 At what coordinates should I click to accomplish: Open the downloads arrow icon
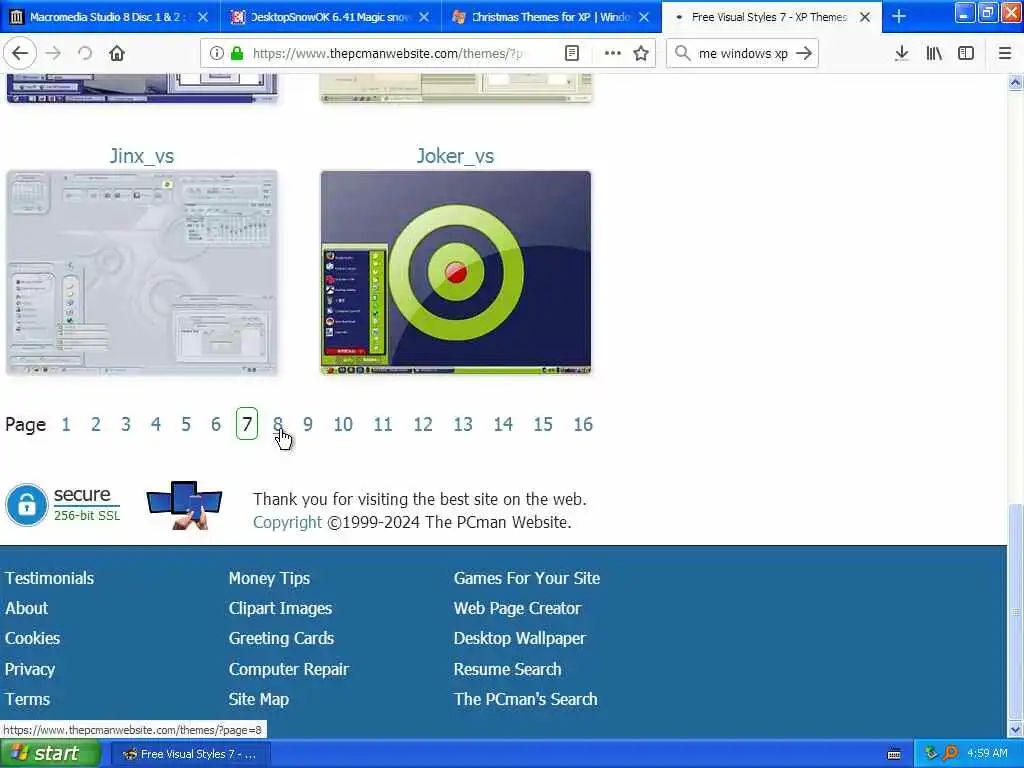901,53
